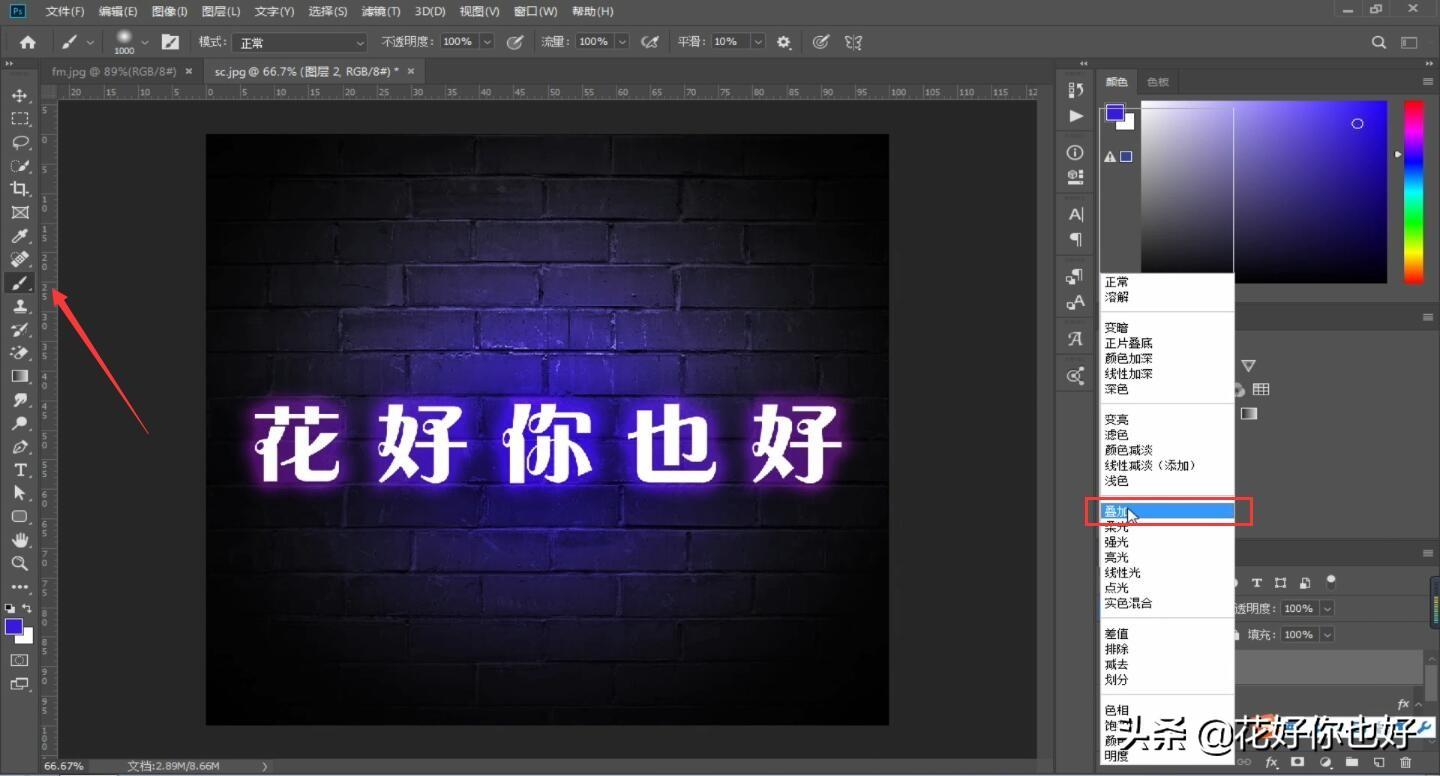Select the Hand tool
Screen dimensions: 1440x776
tap(19, 540)
